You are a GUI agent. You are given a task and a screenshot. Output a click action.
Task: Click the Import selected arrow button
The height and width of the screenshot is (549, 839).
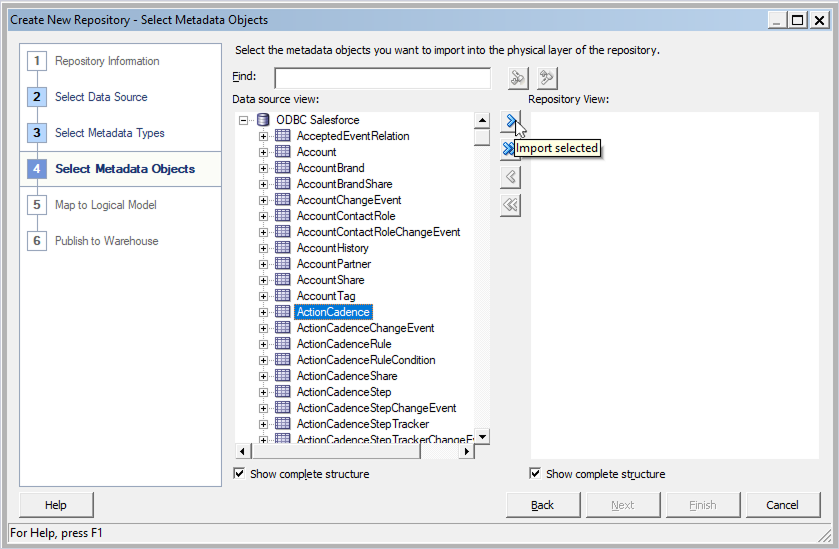(x=511, y=122)
